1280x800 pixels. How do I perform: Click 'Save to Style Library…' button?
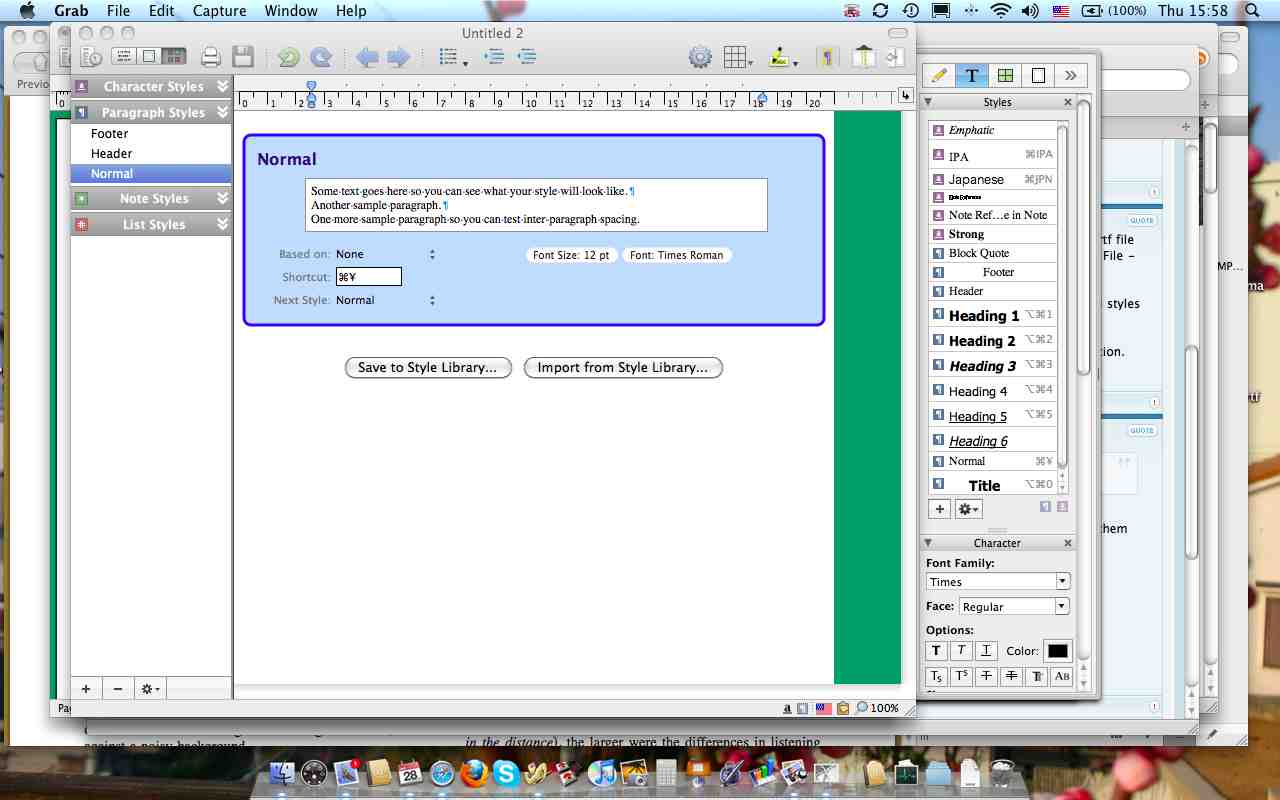(428, 368)
